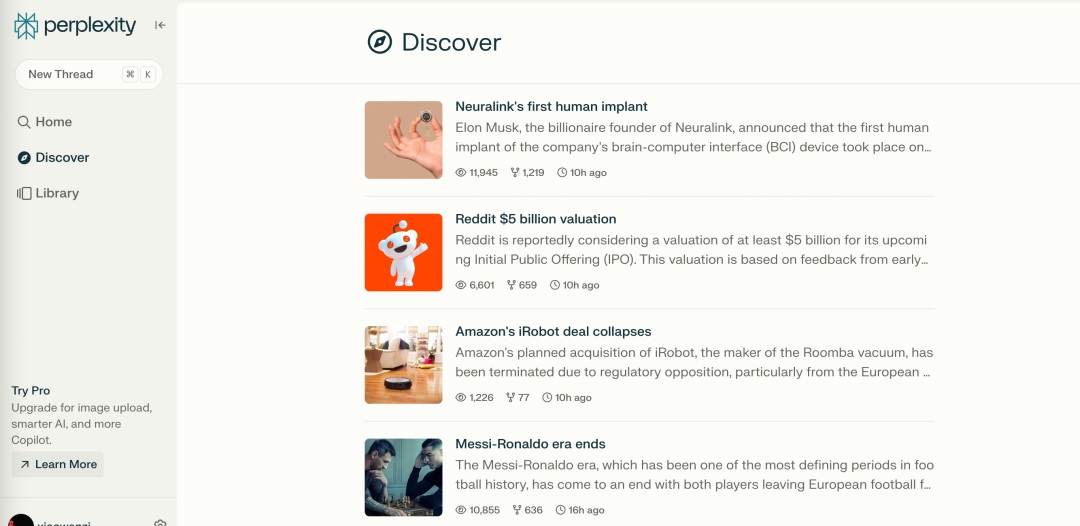This screenshot has width=1080, height=526.
Task: Click the Discover compass icon in the header
Action: click(x=380, y=42)
